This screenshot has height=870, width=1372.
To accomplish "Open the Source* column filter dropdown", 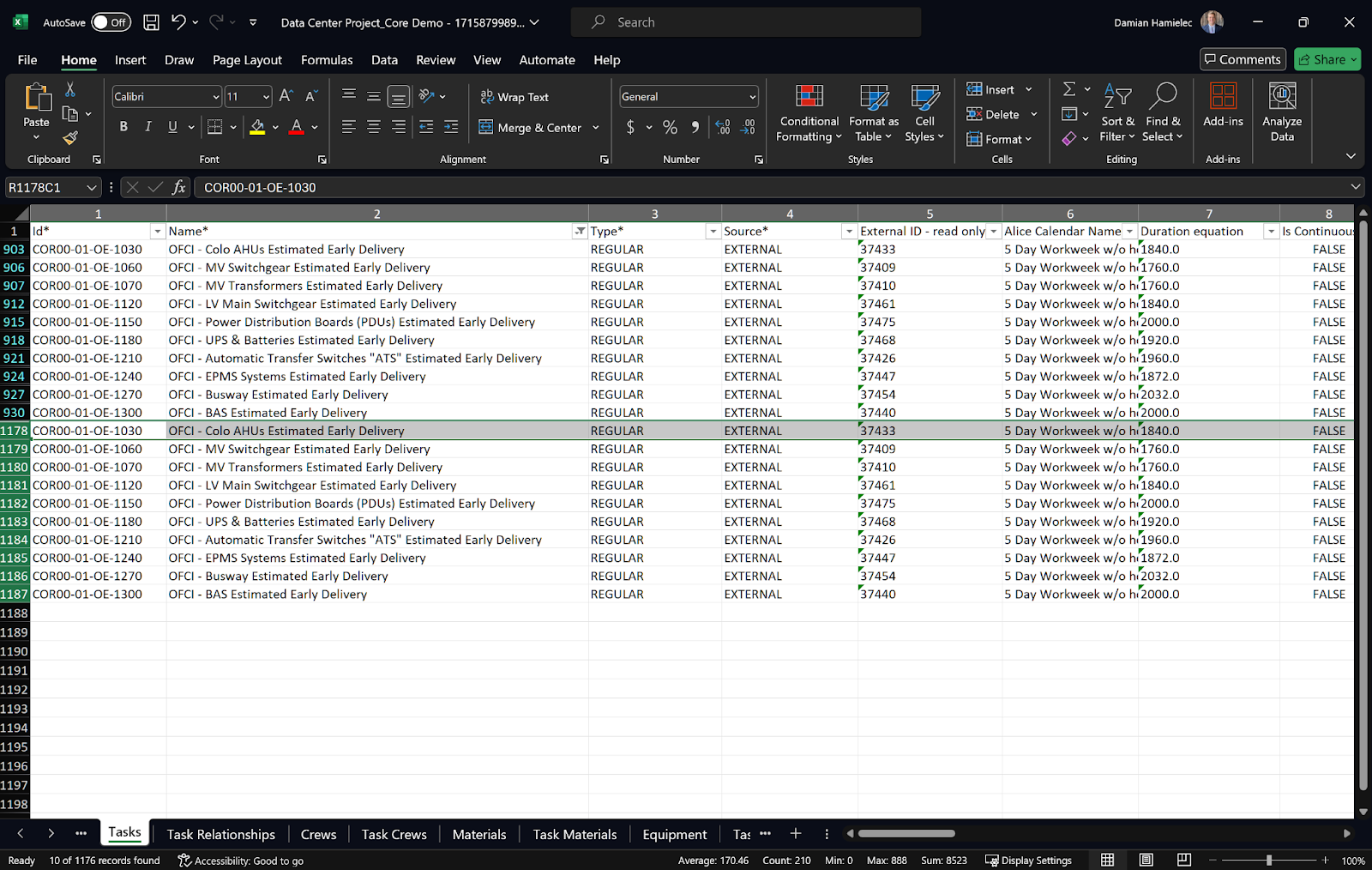I will [849, 232].
